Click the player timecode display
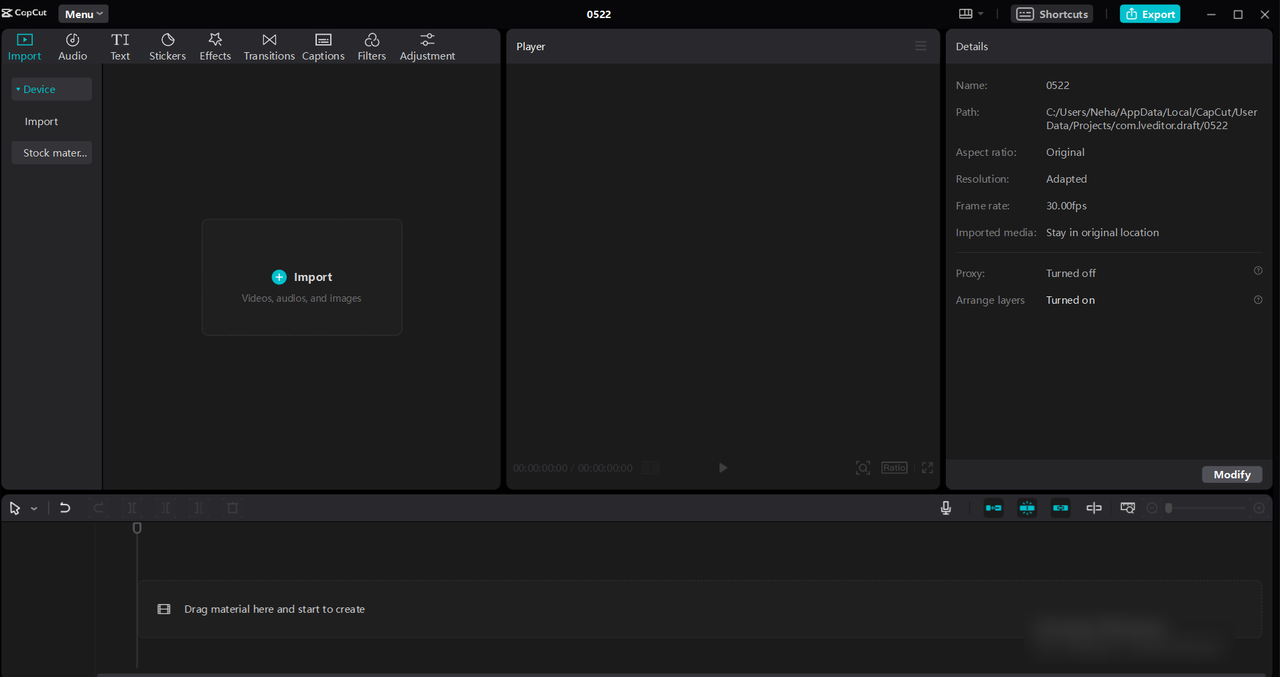The height and width of the screenshot is (677, 1280). point(572,468)
